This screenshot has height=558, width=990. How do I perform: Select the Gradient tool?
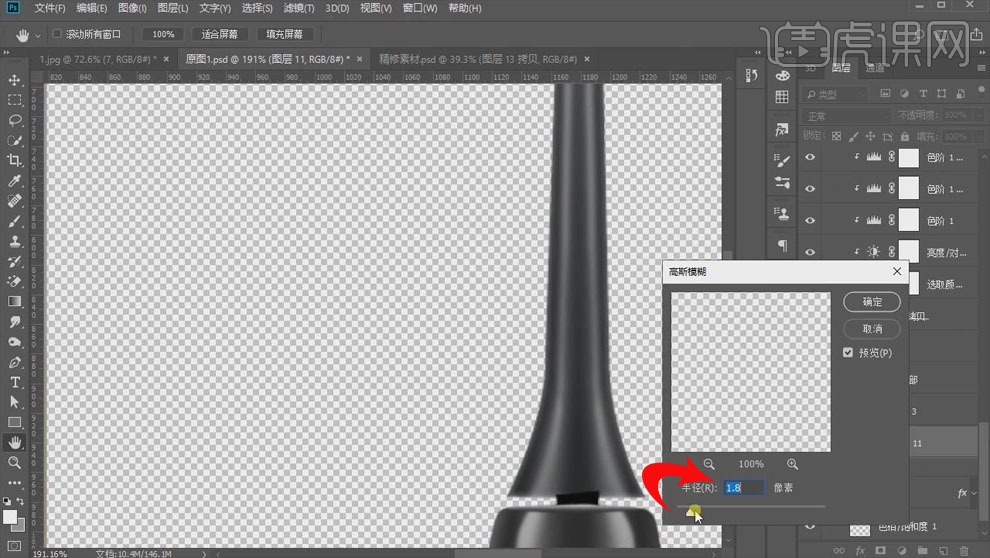(x=15, y=302)
